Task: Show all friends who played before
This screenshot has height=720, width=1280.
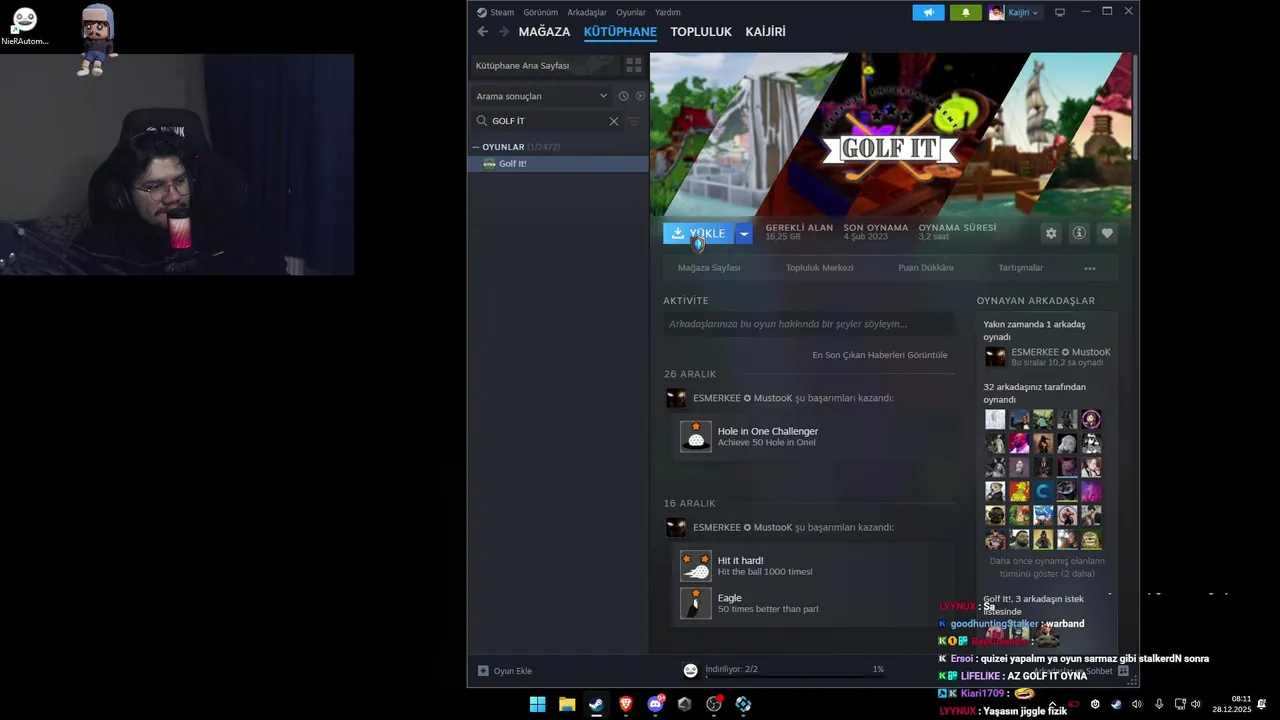Action: coord(1047,567)
